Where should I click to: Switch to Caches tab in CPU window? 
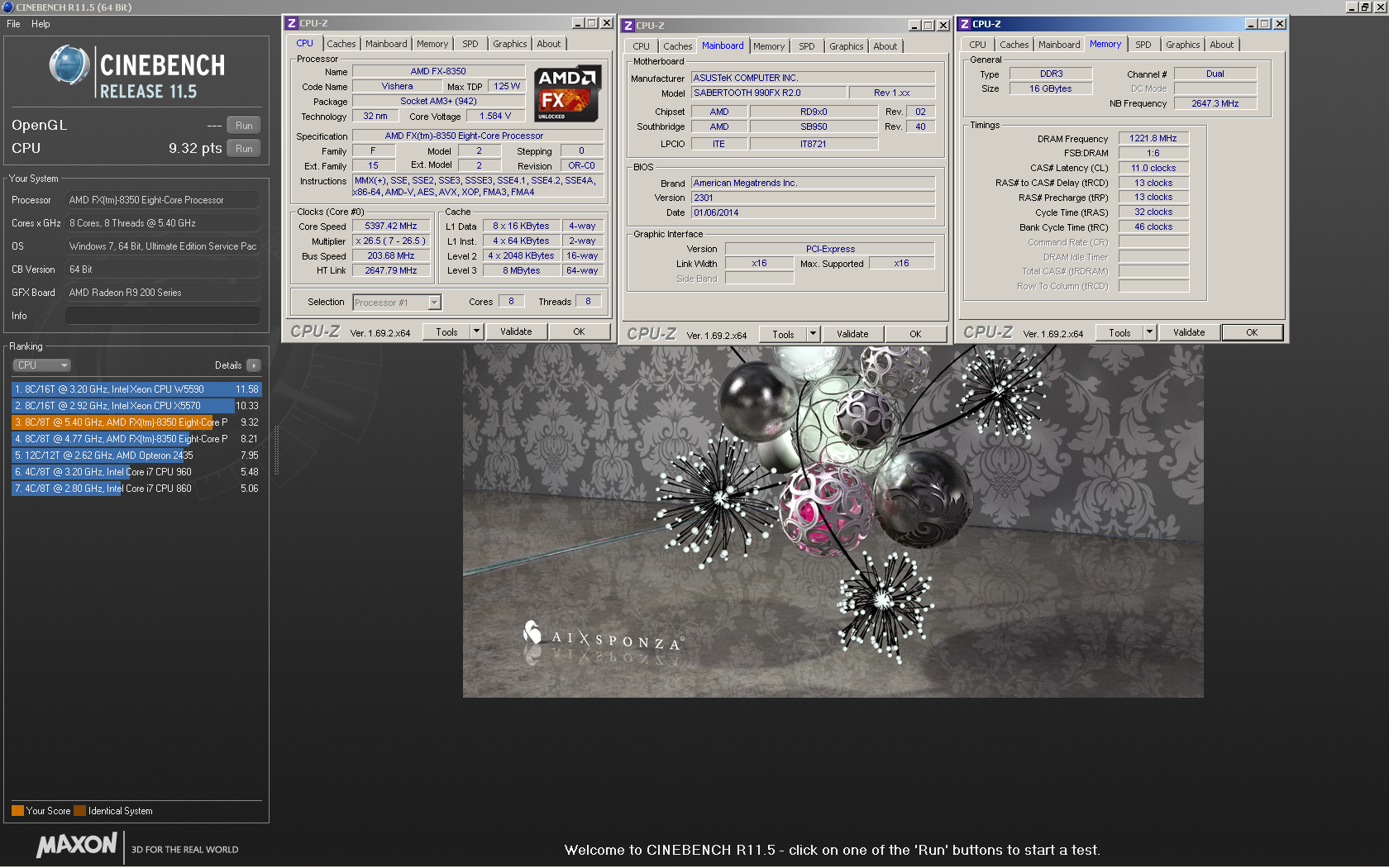point(341,45)
